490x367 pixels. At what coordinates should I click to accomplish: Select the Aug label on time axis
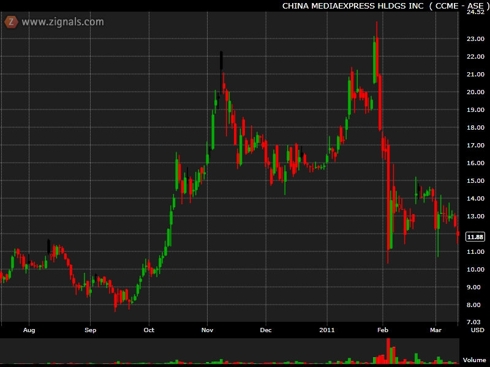pos(29,330)
